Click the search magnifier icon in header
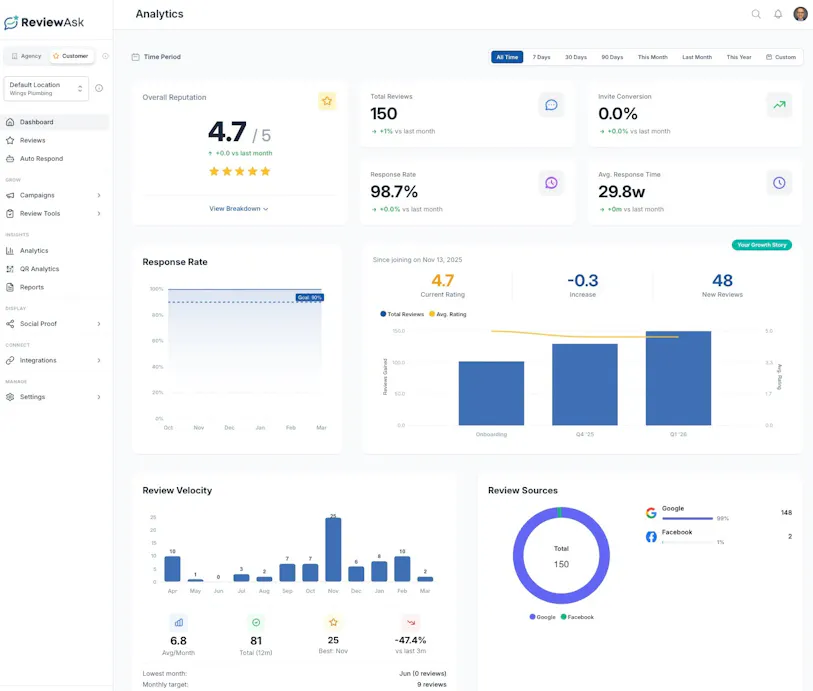 click(756, 14)
